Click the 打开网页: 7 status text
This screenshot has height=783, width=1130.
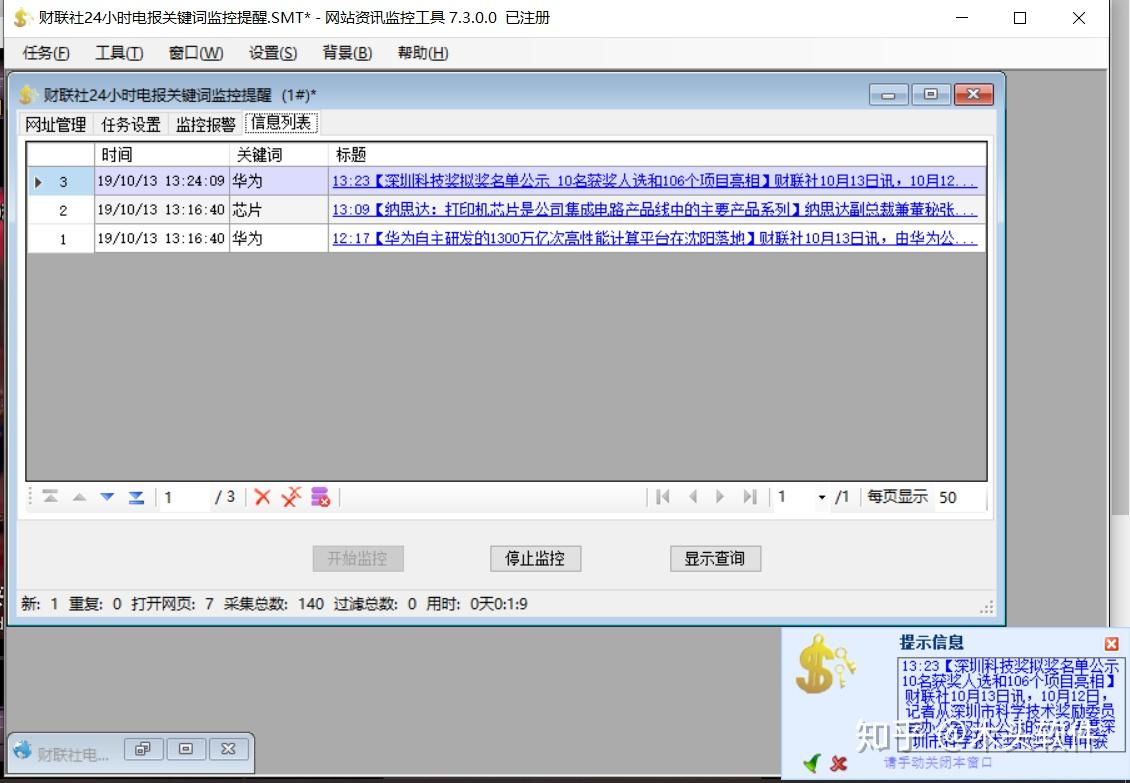pyautogui.click(x=172, y=603)
